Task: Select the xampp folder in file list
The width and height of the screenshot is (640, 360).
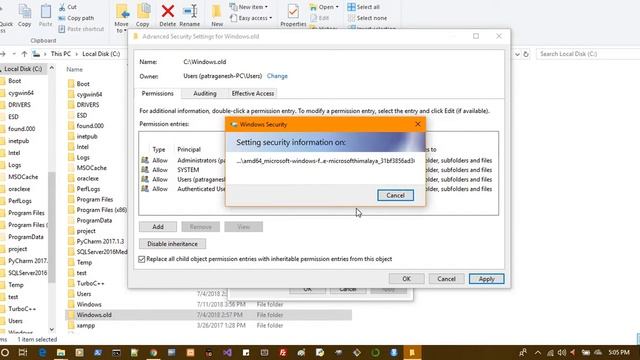Action: point(86,325)
